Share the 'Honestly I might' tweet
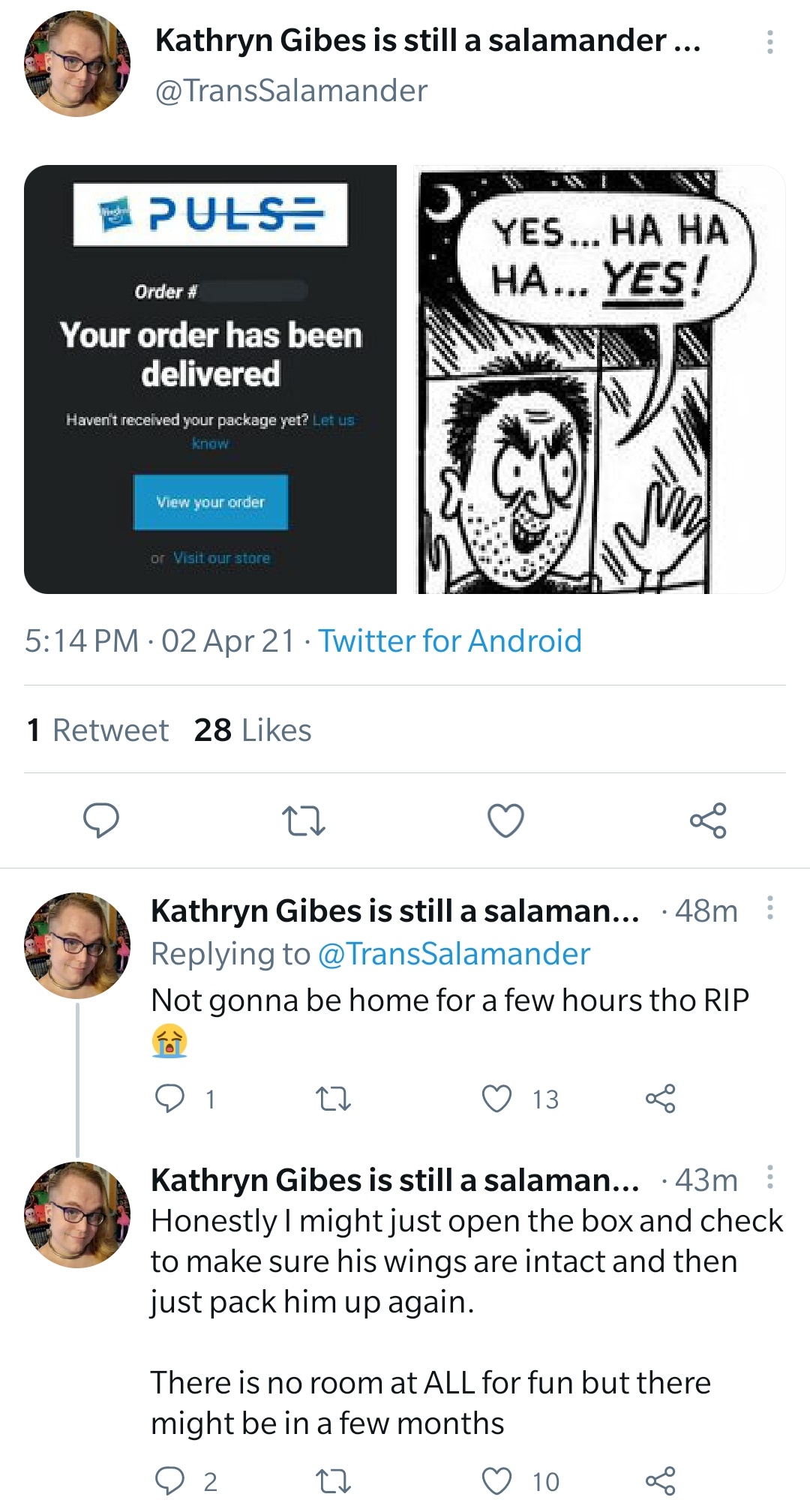This screenshot has width=810, height=1512. pyautogui.click(x=660, y=1481)
